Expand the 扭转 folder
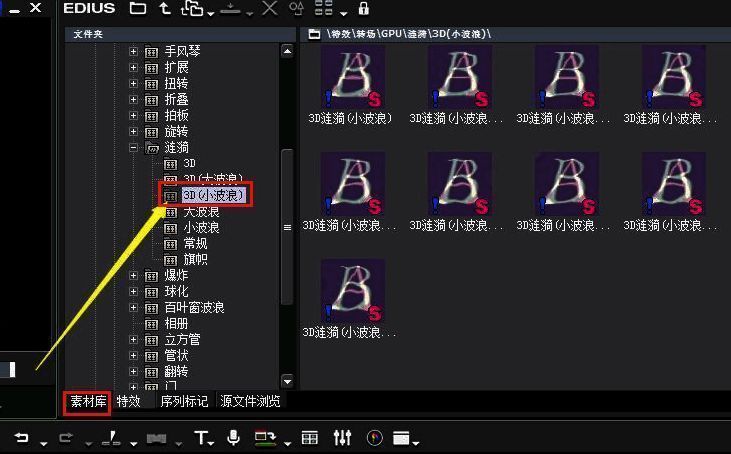731x454 pixels. coord(133,83)
